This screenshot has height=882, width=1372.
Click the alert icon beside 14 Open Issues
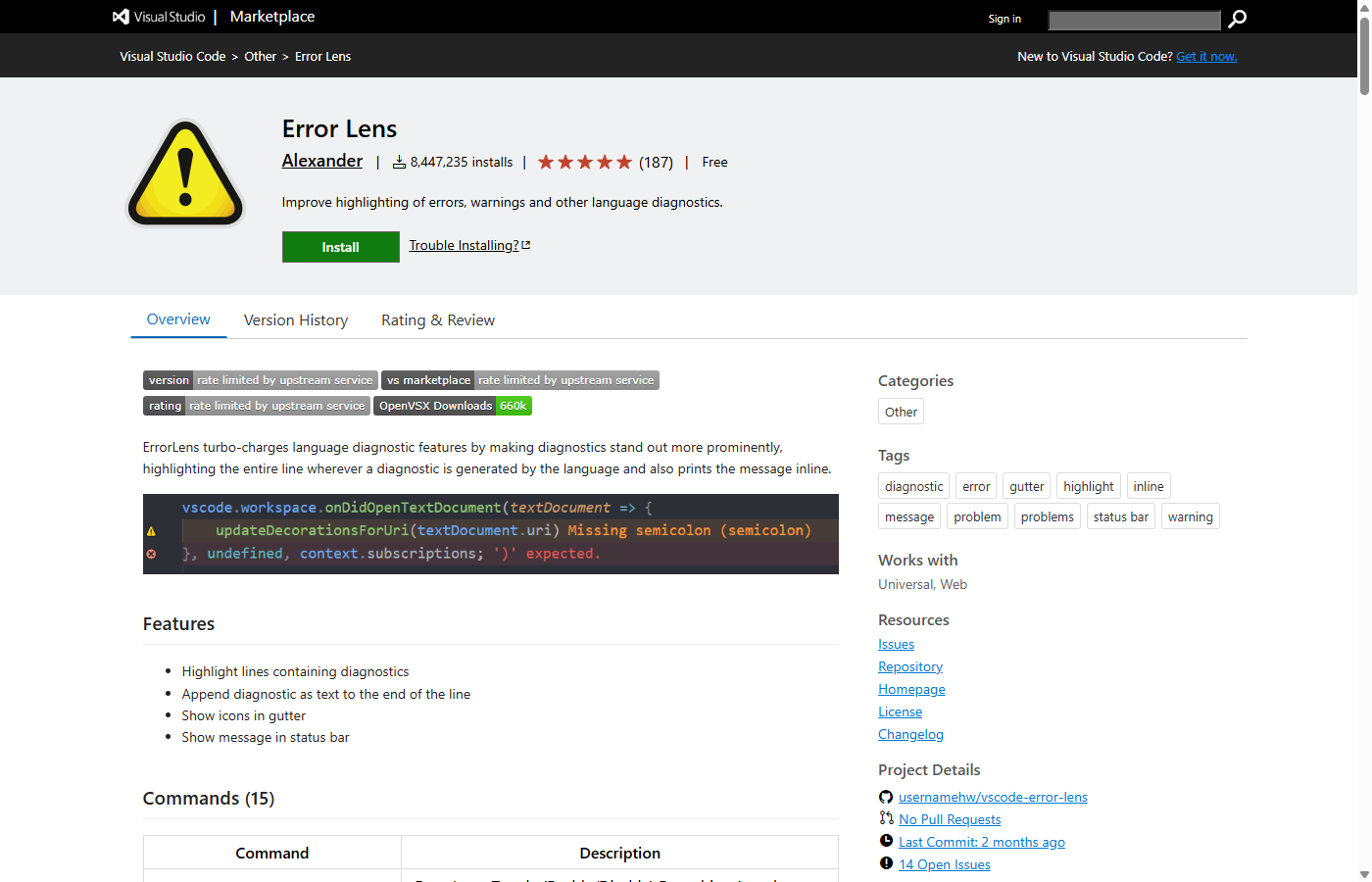tap(886, 863)
